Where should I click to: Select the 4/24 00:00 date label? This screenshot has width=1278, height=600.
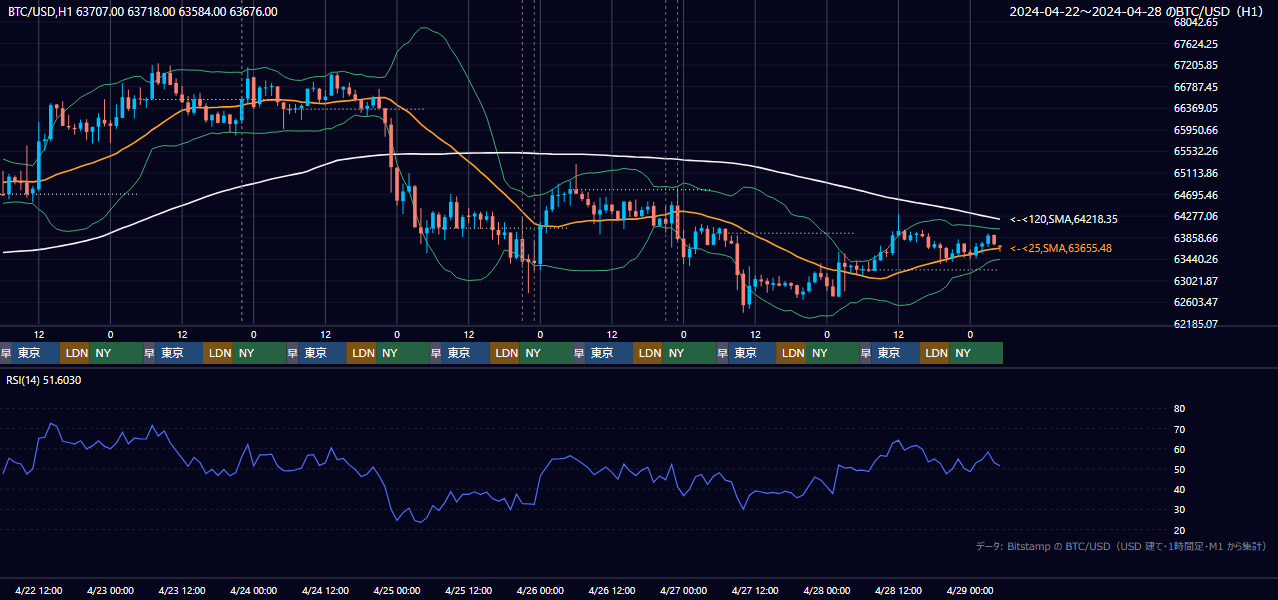click(254, 590)
